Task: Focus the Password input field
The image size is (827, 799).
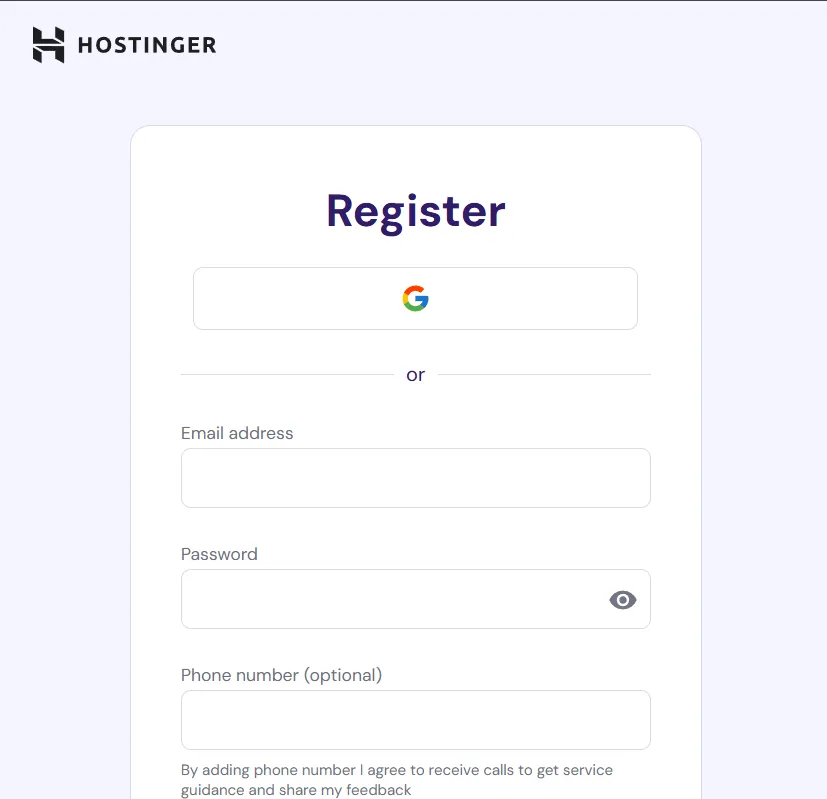Action: coord(390,599)
